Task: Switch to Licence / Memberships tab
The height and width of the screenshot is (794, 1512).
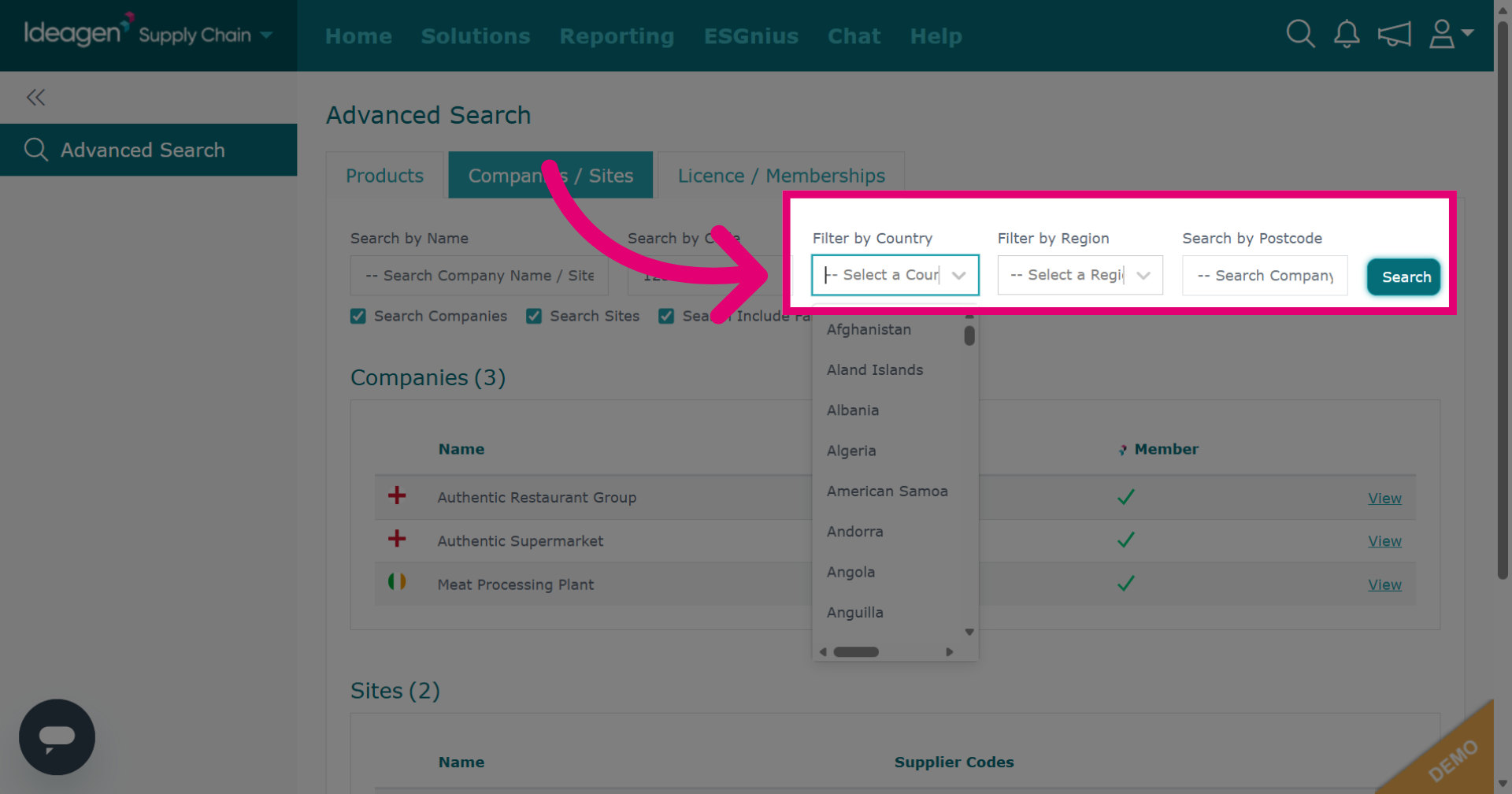Action: (x=781, y=175)
